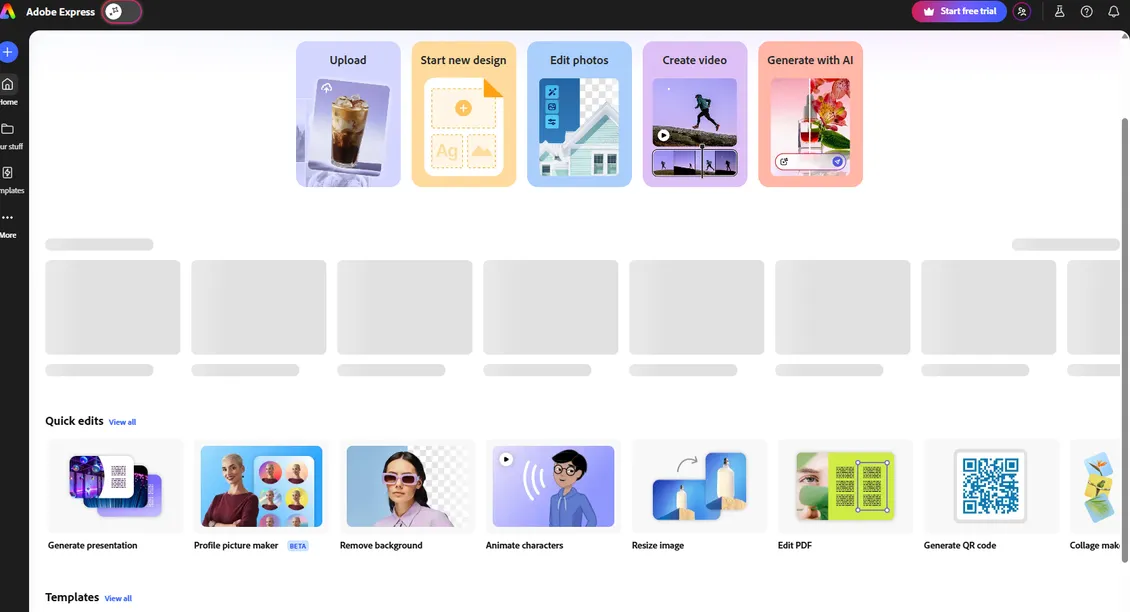Open the Resize image quick edit
1130x612 pixels.
tap(699, 496)
